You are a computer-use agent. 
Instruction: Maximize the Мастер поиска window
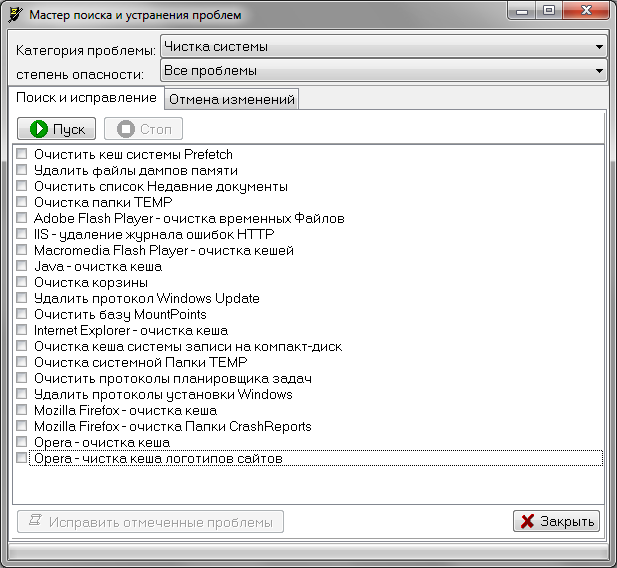[549, 11]
